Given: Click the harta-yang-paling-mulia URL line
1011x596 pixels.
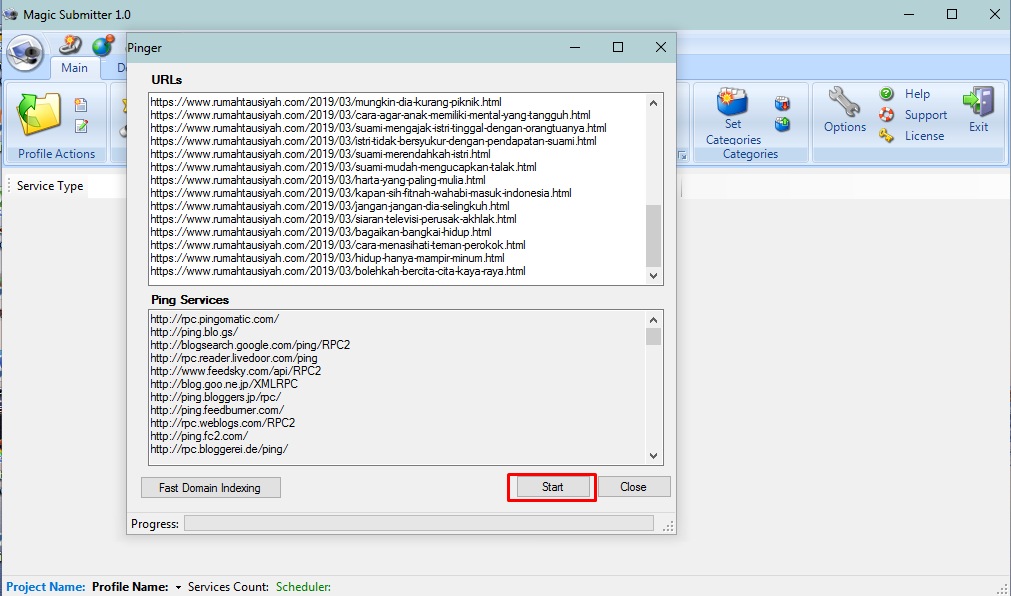Looking at the screenshot, I should point(318,180).
